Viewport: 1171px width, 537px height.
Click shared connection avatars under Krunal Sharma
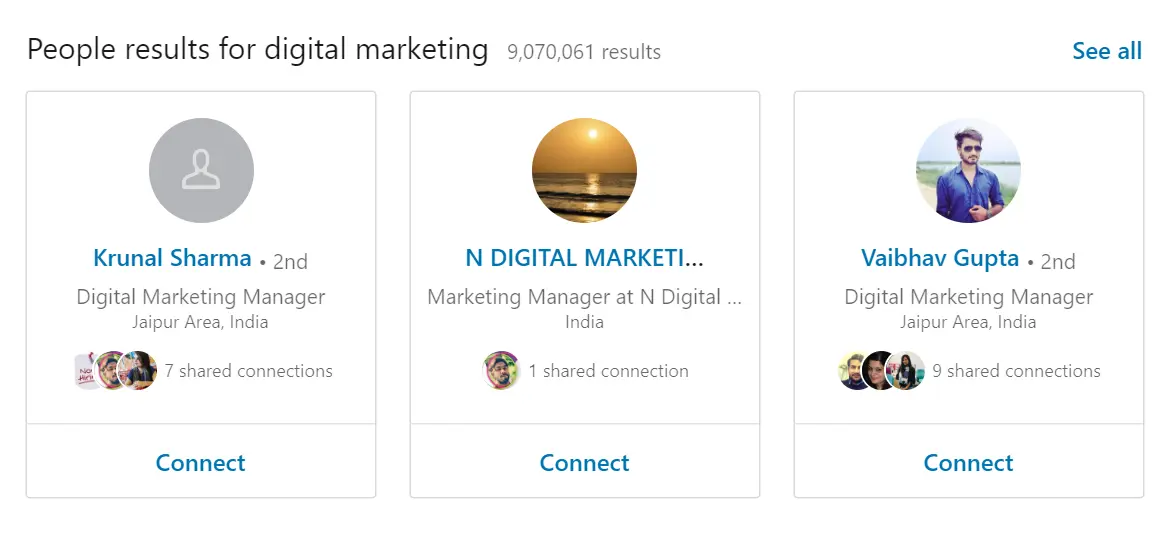tap(116, 371)
